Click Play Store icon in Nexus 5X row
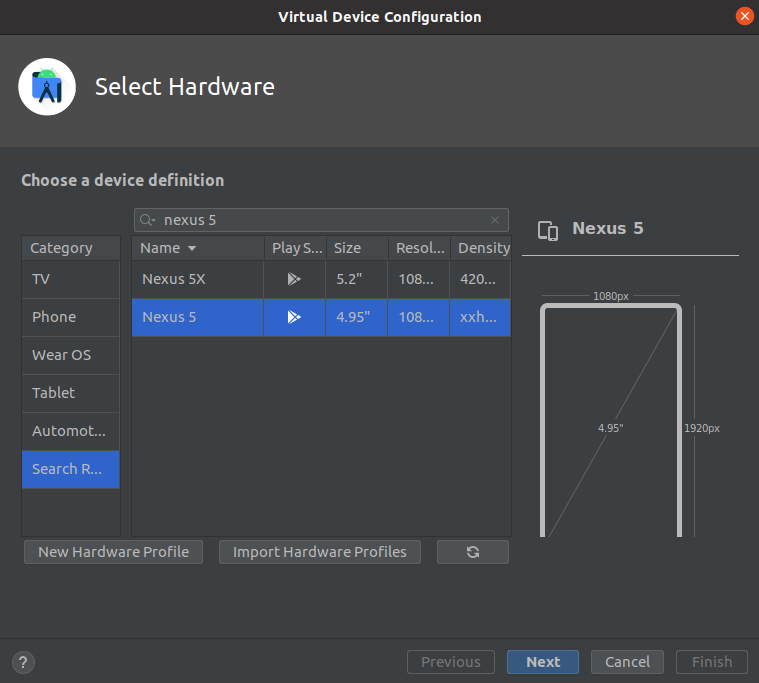 click(x=294, y=279)
